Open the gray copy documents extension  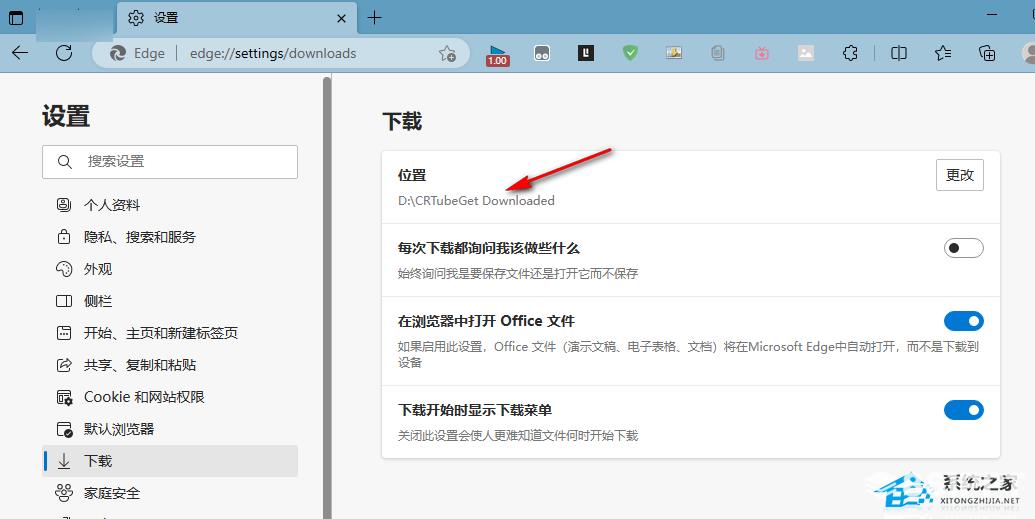coord(718,53)
